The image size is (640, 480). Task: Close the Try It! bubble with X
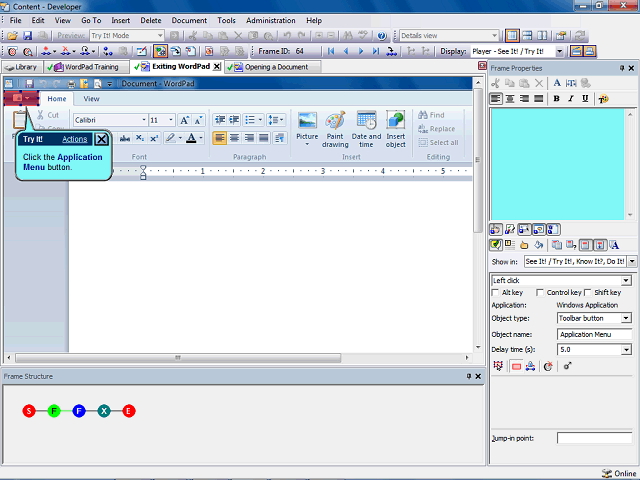pos(101,140)
